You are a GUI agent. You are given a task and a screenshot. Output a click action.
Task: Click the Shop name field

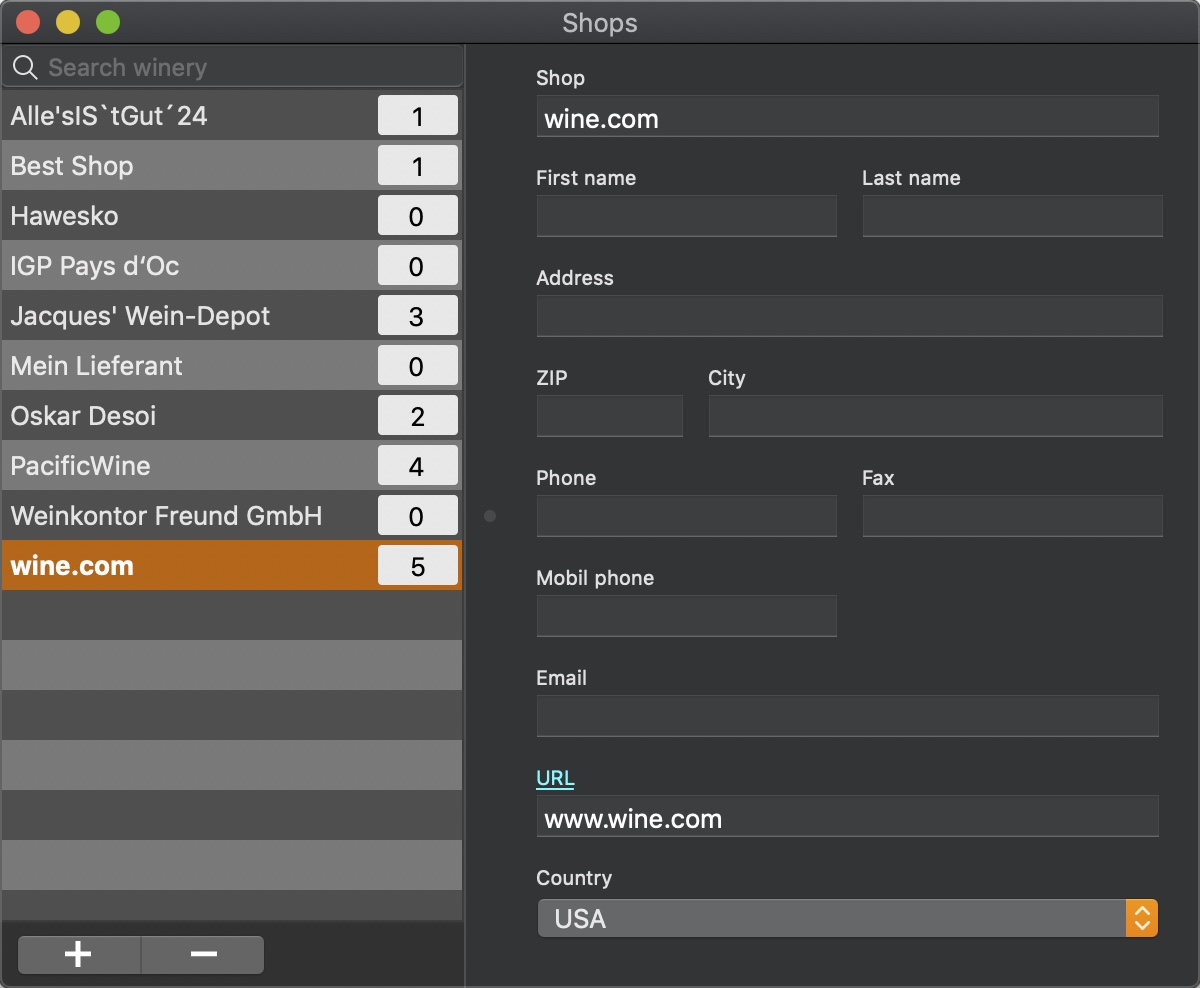(x=848, y=116)
